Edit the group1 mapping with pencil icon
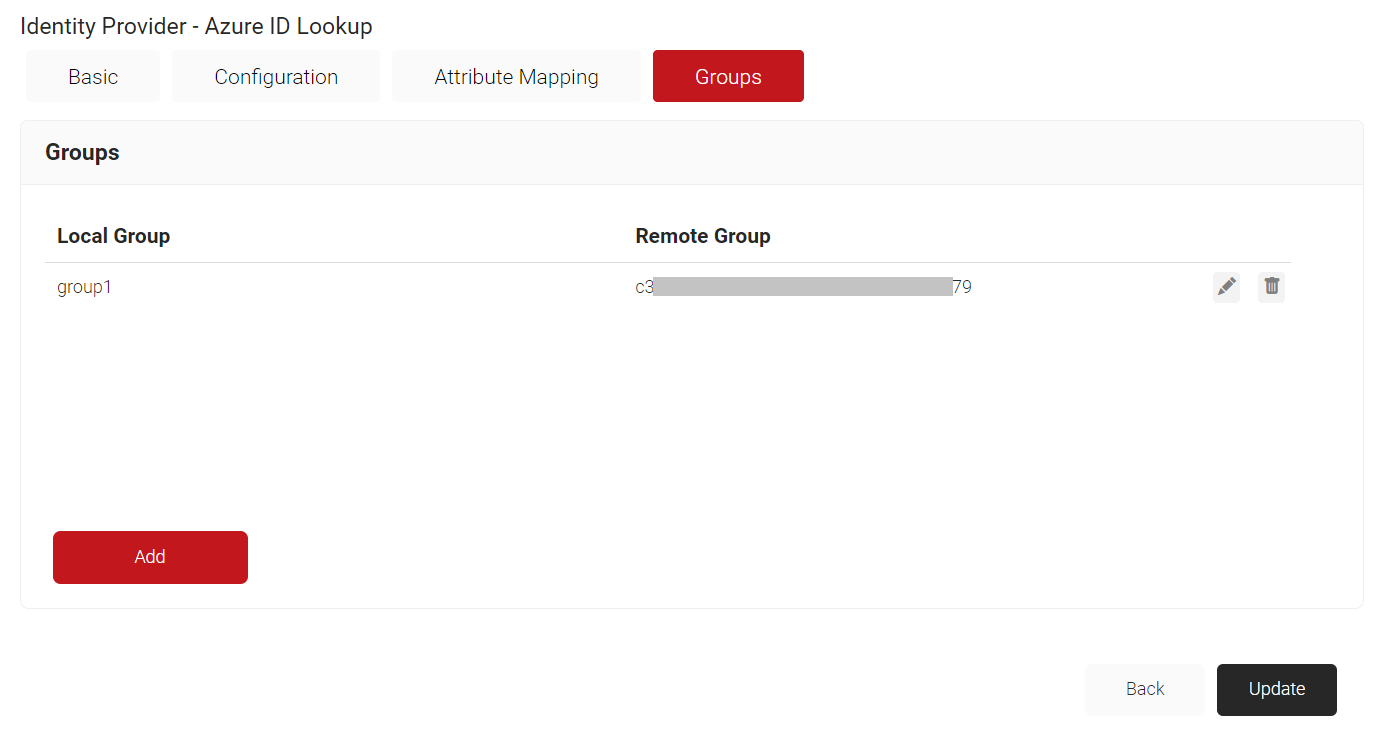Image resolution: width=1386 pixels, height=742 pixels. (x=1226, y=287)
